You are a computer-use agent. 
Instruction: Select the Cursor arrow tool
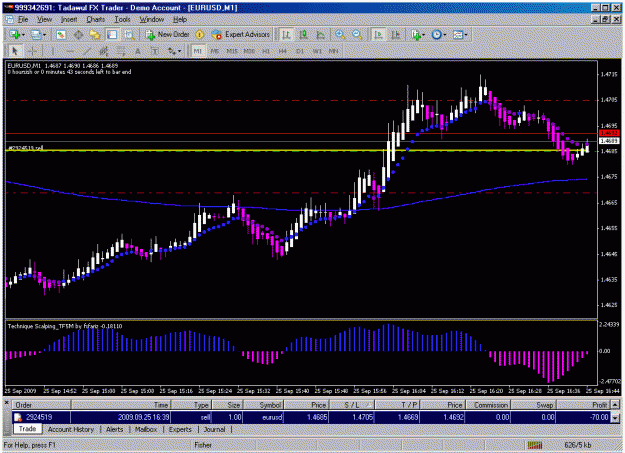[x=15, y=51]
